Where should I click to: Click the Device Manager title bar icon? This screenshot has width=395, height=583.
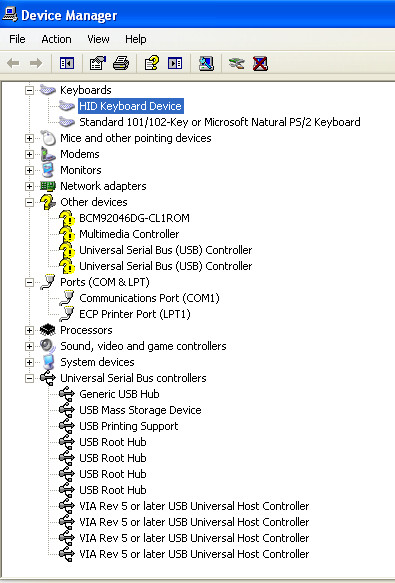point(10,15)
